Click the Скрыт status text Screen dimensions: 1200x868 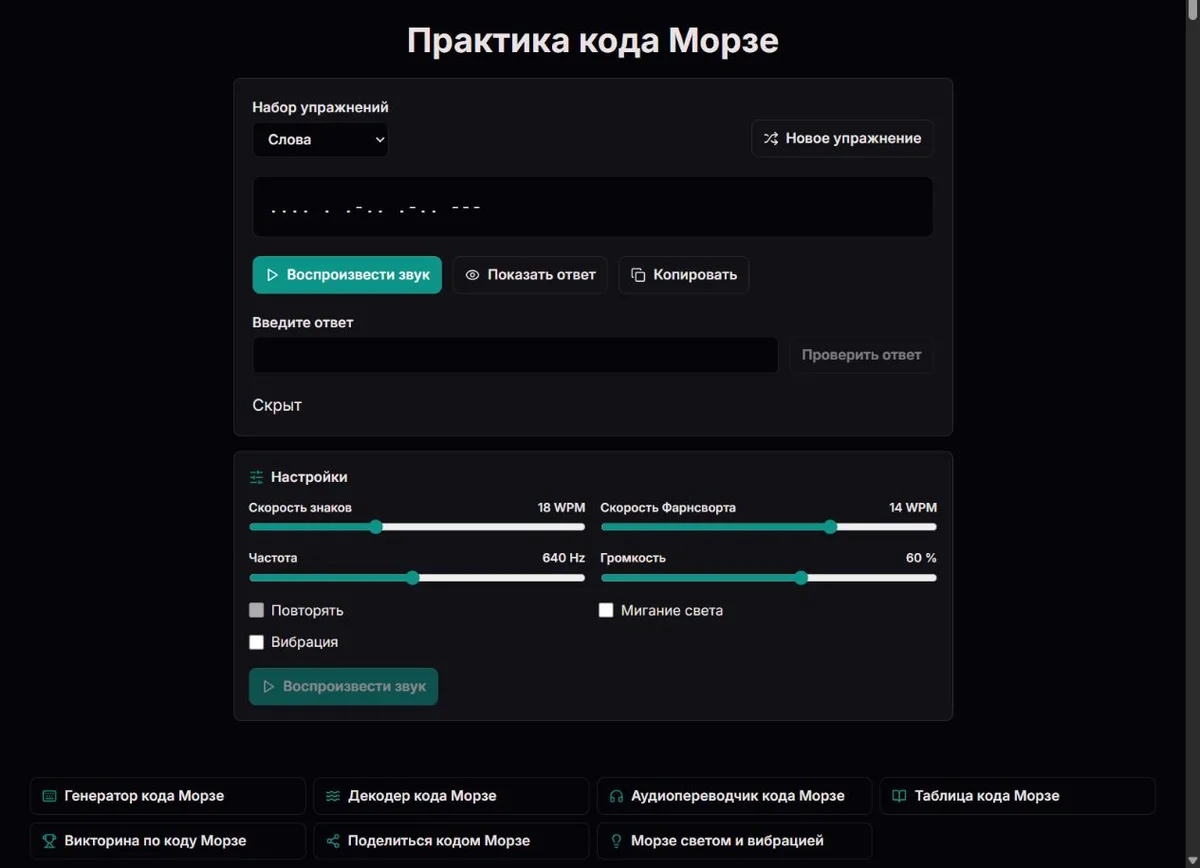277,405
